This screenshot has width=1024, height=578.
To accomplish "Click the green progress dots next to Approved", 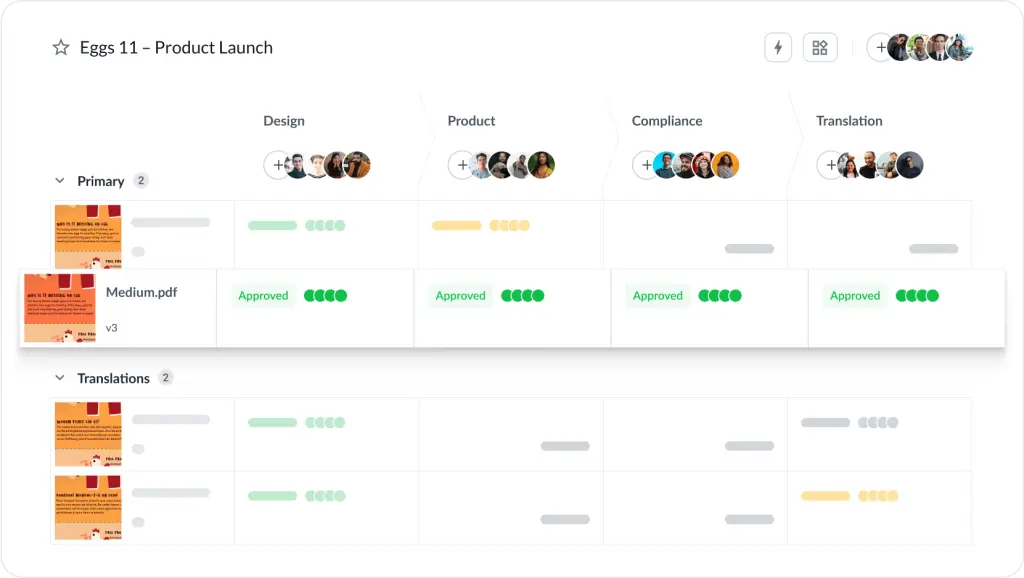I will [x=325, y=295].
